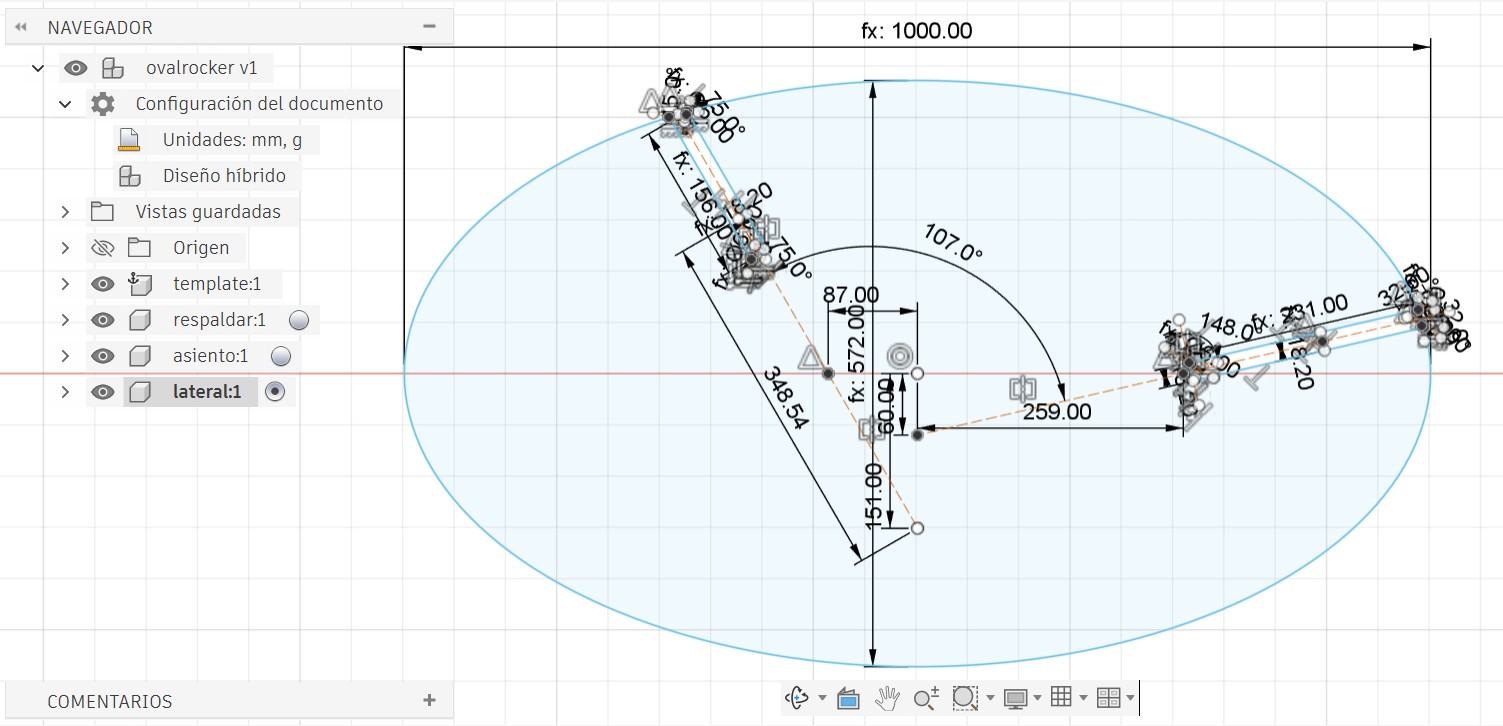
Task: Click the 348.54 diagonal dimension
Action: [787, 398]
